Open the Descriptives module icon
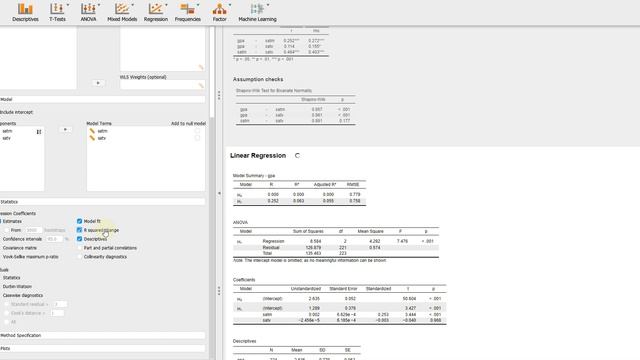 (25, 12)
